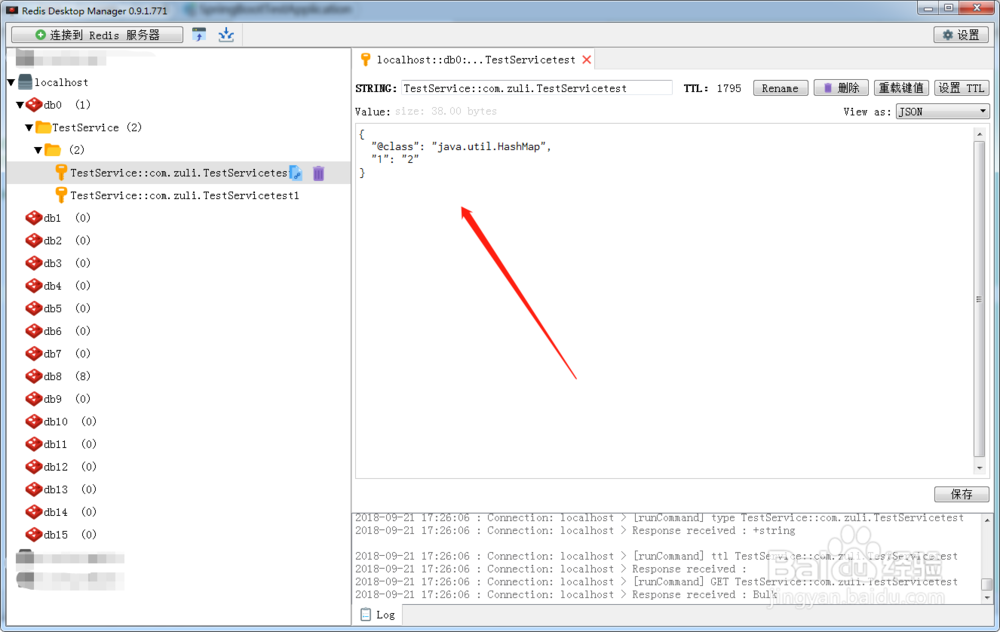Click the TestService folder icon
This screenshot has height=632, width=1000.
43,127
